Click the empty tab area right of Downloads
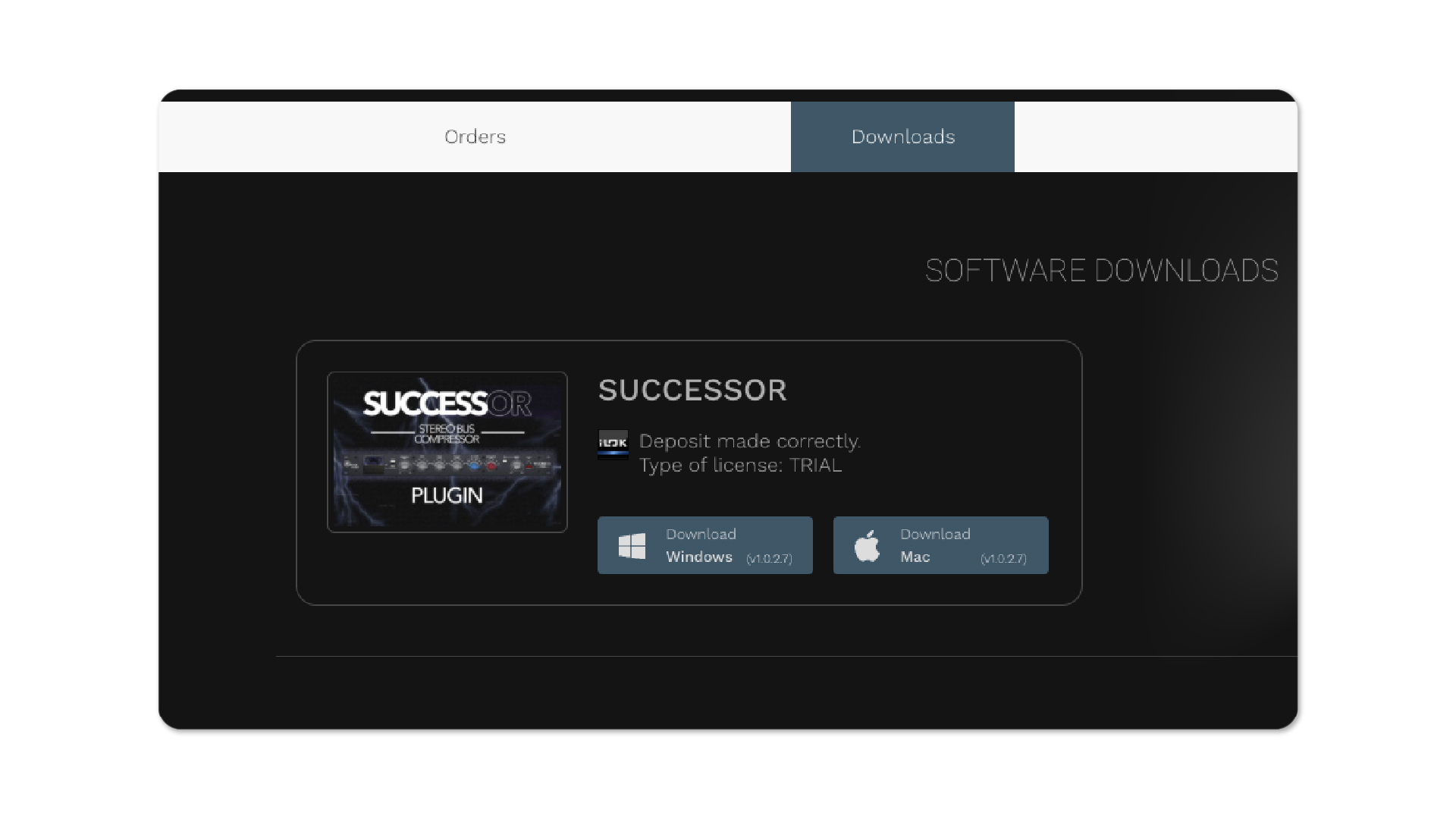The image size is (1456, 819). (1155, 136)
